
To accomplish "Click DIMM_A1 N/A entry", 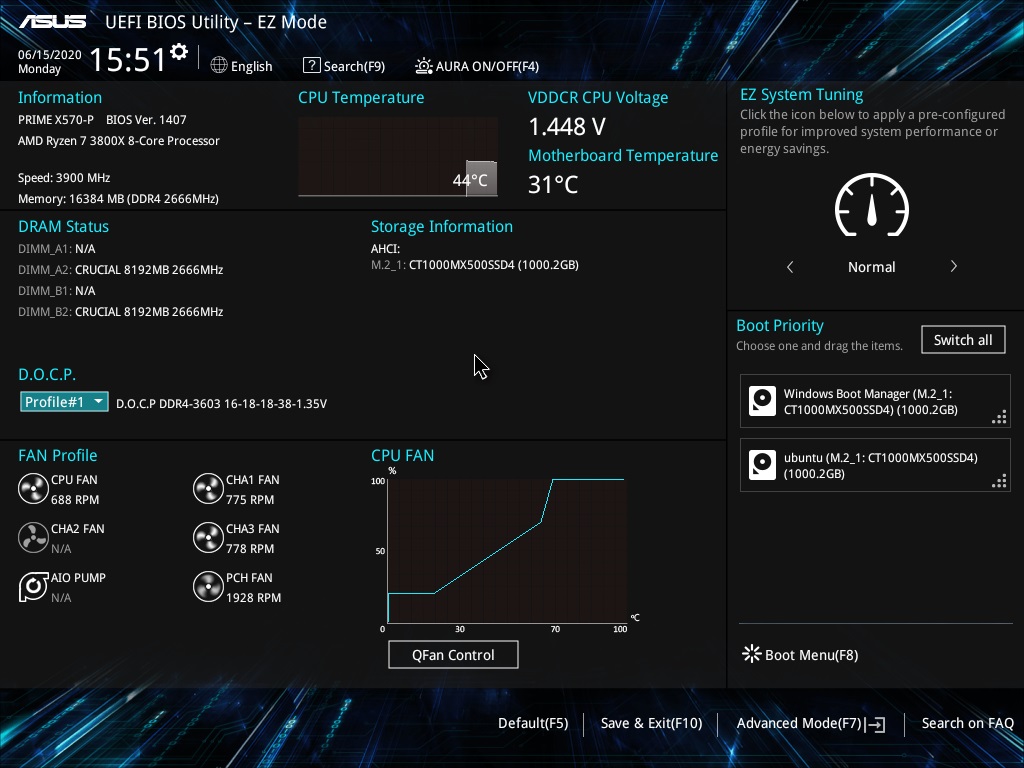I will pyautogui.click(x=57, y=249).
